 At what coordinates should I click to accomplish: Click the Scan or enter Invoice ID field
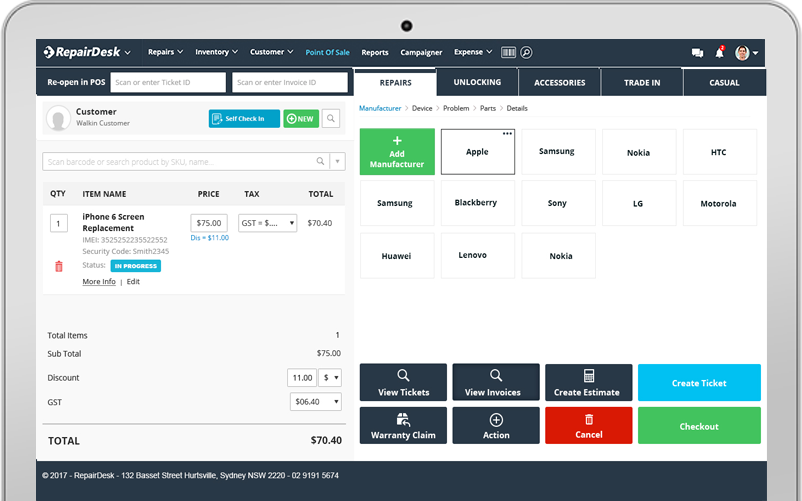(x=289, y=82)
